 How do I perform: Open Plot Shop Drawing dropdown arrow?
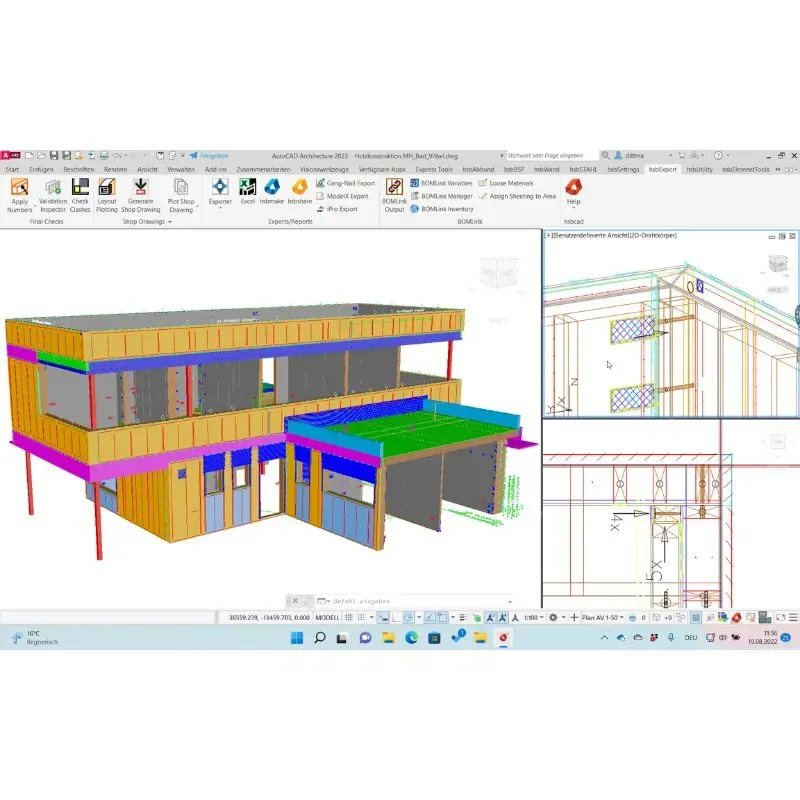coord(197,207)
